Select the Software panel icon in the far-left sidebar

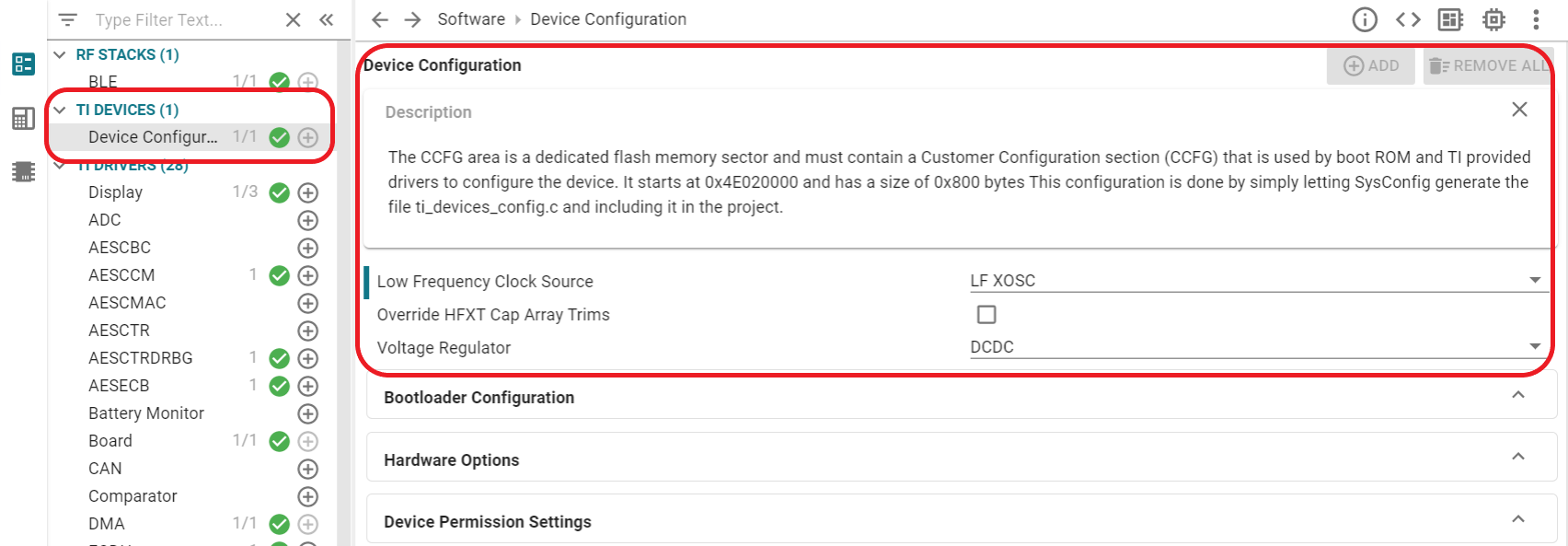pyautogui.click(x=22, y=64)
